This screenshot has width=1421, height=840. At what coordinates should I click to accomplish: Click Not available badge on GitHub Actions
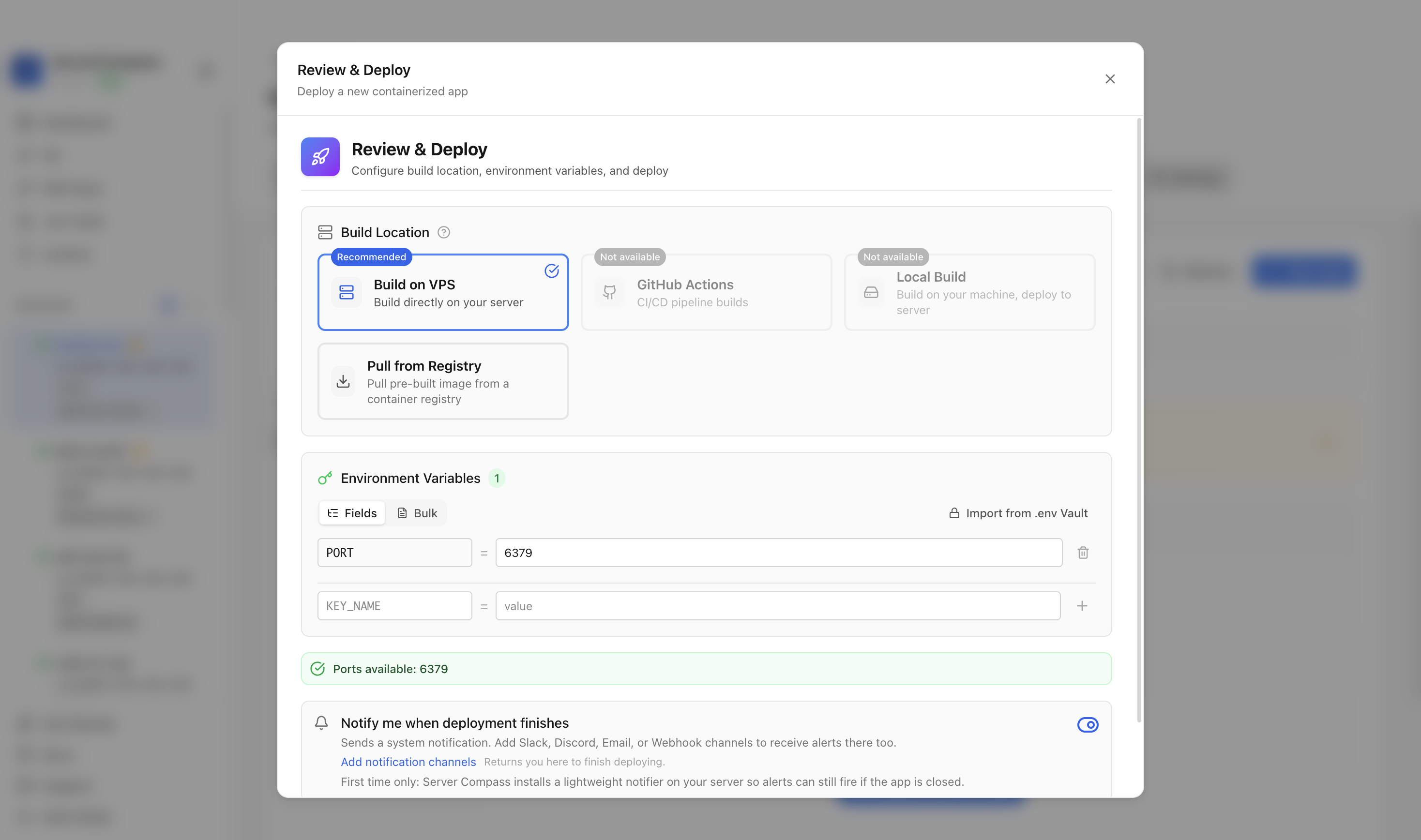tap(630, 257)
